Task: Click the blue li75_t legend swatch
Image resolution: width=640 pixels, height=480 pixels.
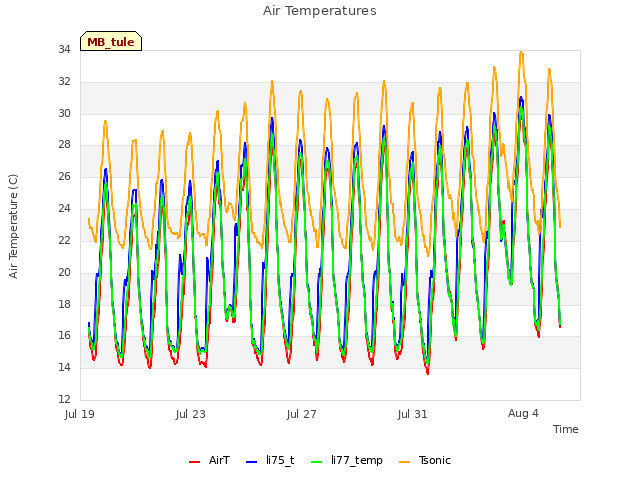Action: click(x=251, y=462)
